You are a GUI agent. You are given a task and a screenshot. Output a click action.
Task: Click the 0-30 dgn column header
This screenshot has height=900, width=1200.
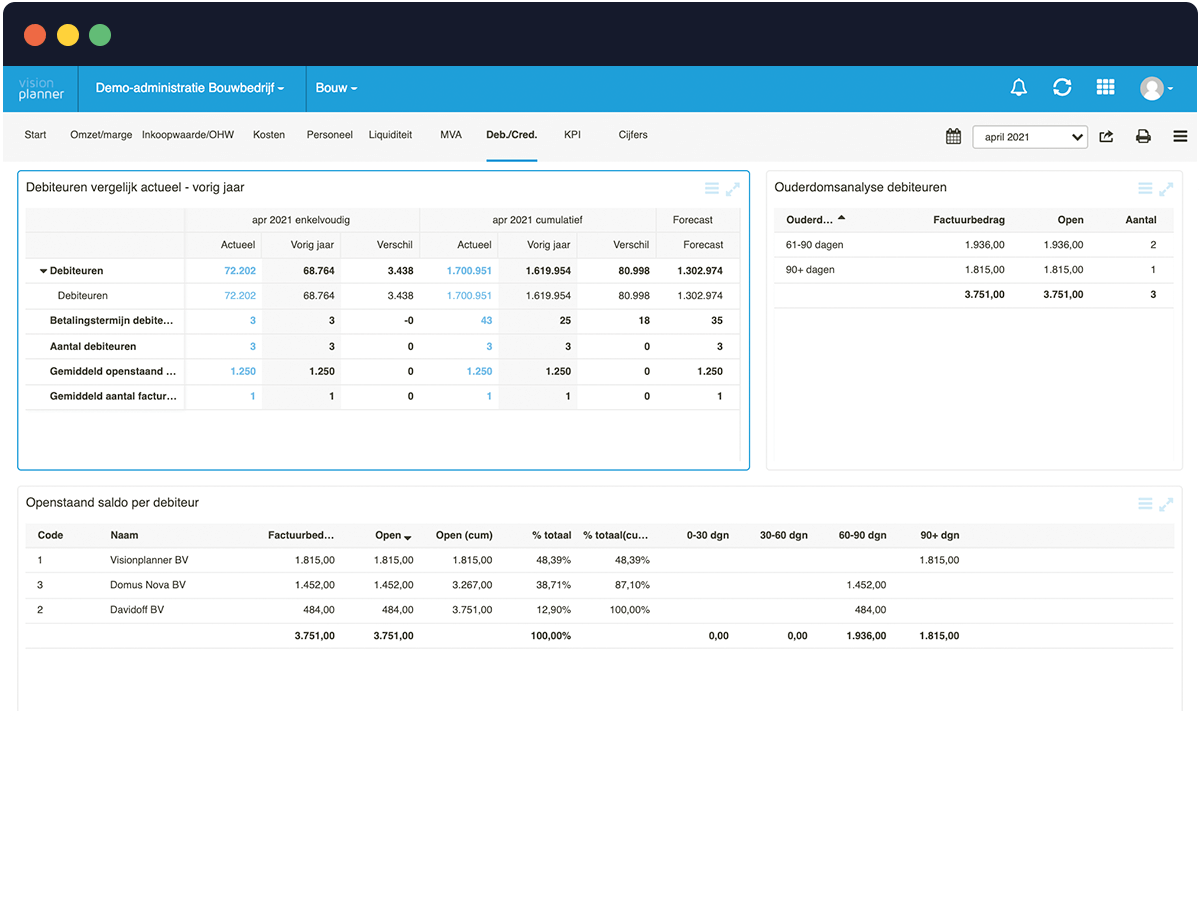tap(708, 536)
